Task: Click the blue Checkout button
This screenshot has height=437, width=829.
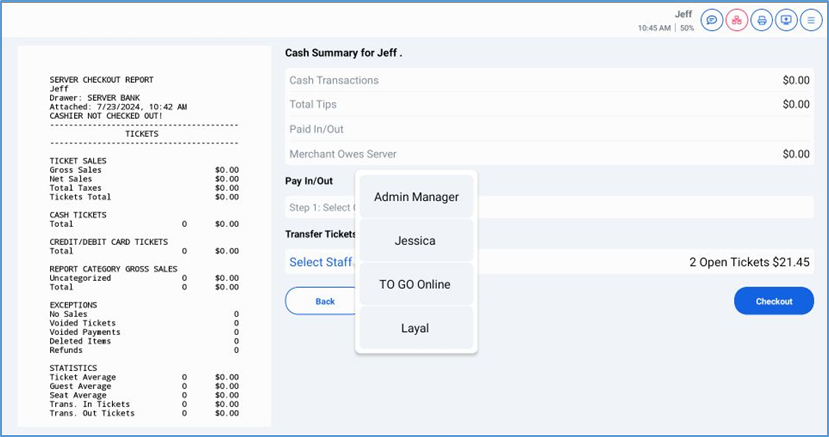Action: point(773,301)
